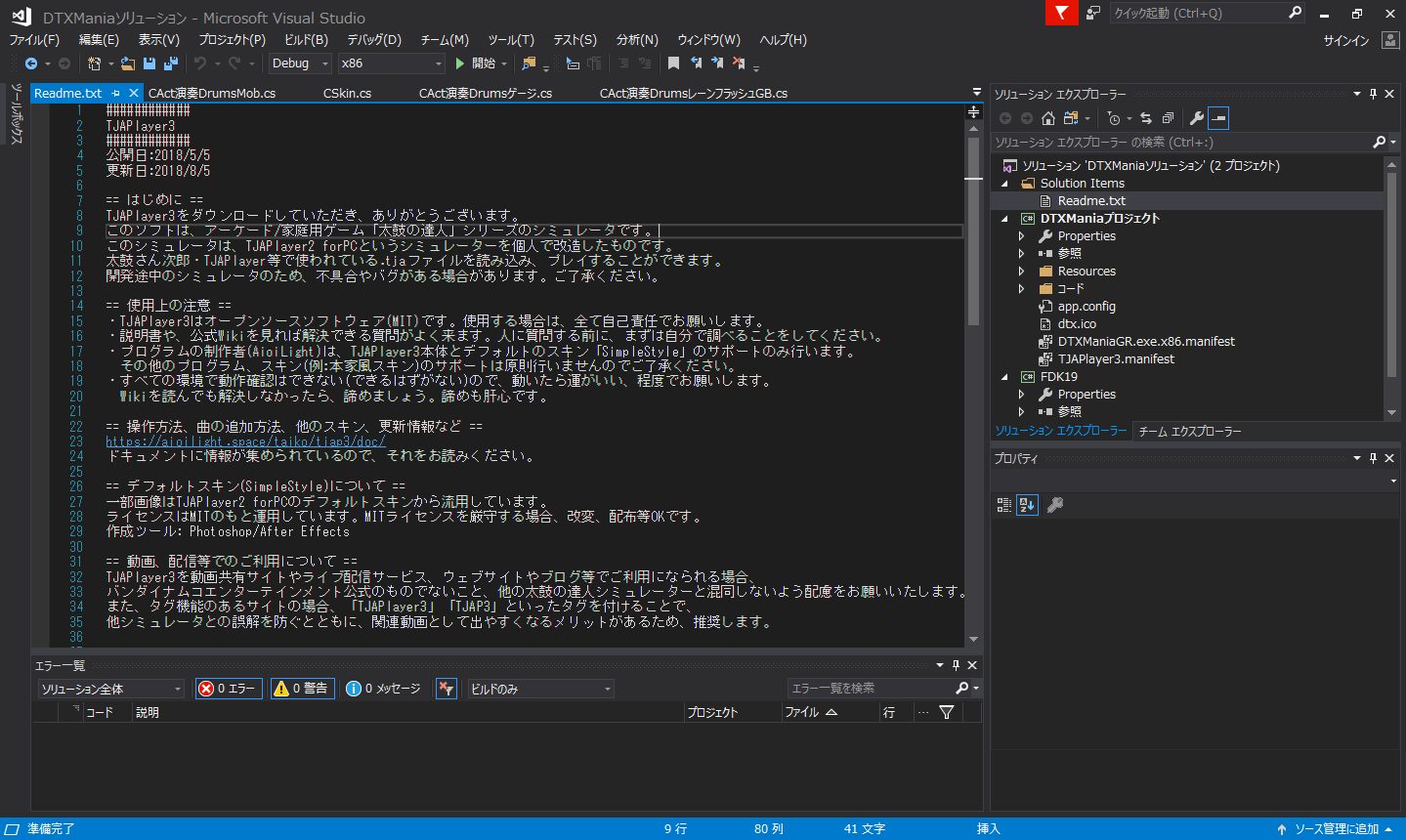Clear all bookmarks icon

click(x=739, y=63)
